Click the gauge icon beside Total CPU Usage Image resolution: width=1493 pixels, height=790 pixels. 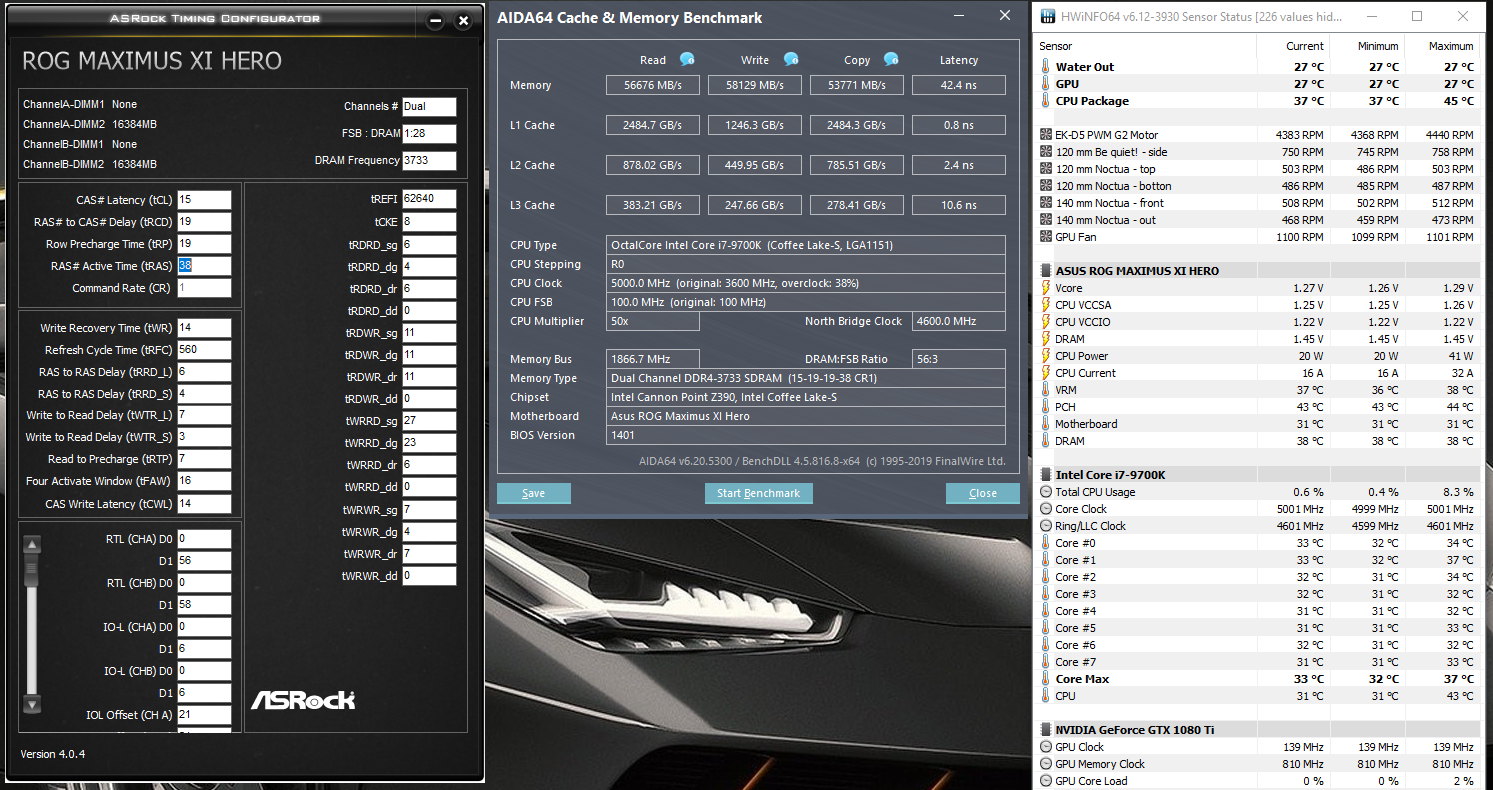(x=1046, y=492)
